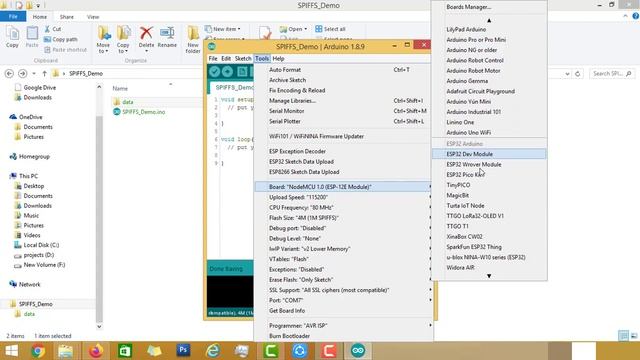
Task: Open the Arduino Help menu
Action: click(278, 58)
